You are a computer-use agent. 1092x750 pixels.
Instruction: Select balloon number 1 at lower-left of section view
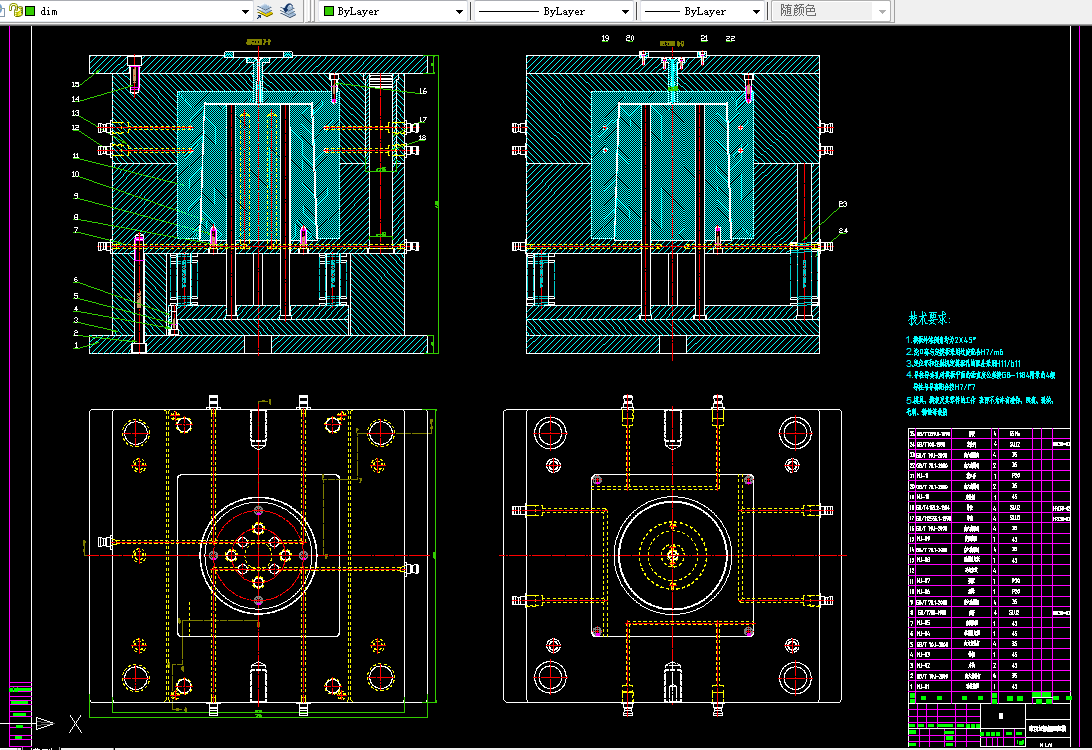(x=76, y=345)
